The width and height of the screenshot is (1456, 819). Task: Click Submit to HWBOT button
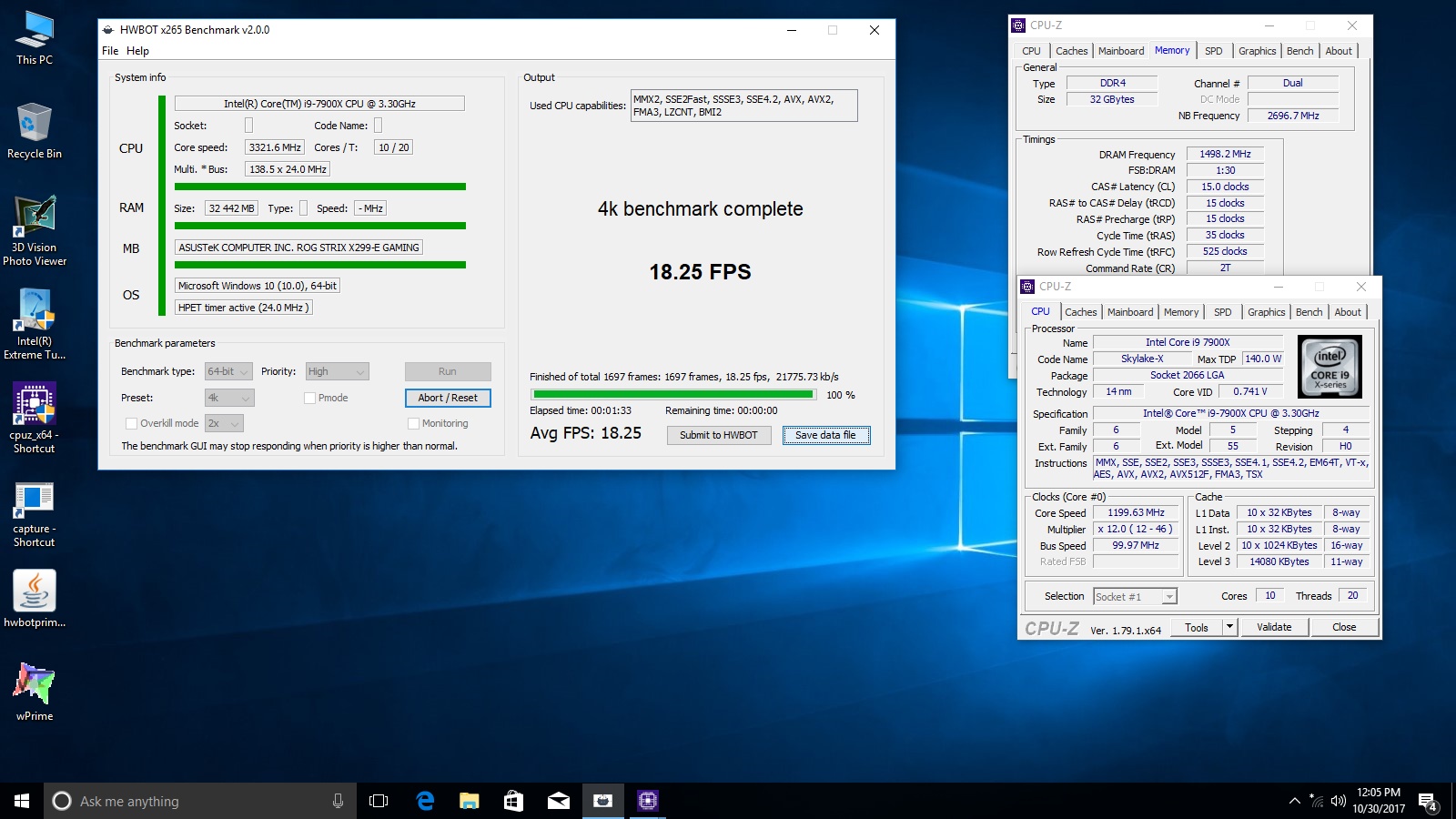tap(718, 435)
